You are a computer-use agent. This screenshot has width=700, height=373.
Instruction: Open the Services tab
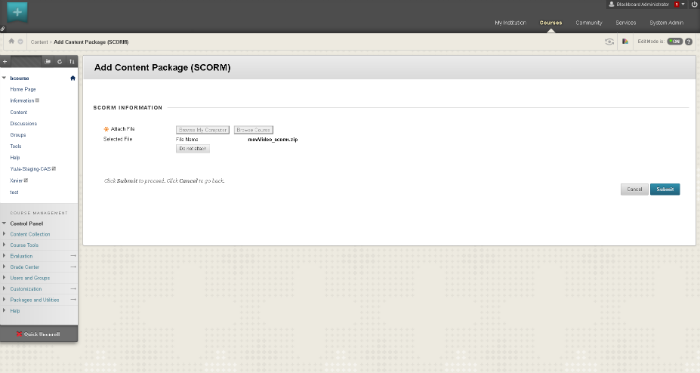(x=626, y=23)
